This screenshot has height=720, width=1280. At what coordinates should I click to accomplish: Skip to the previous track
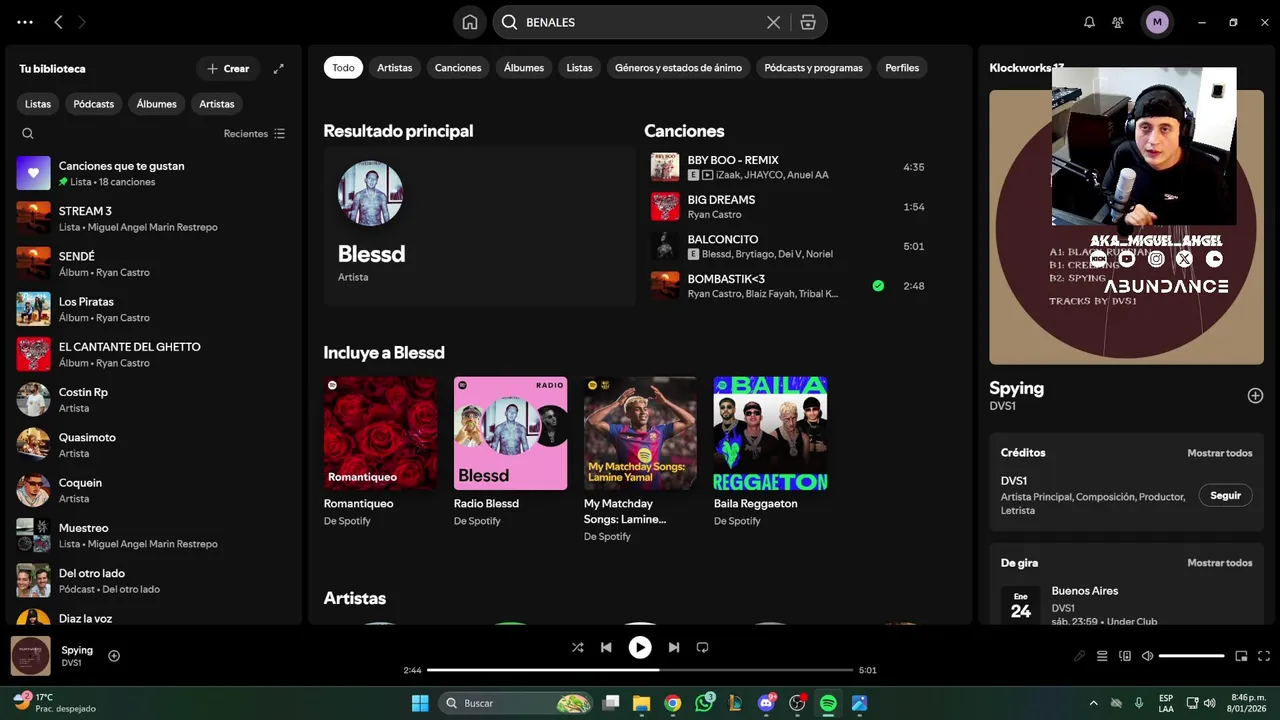(606, 647)
